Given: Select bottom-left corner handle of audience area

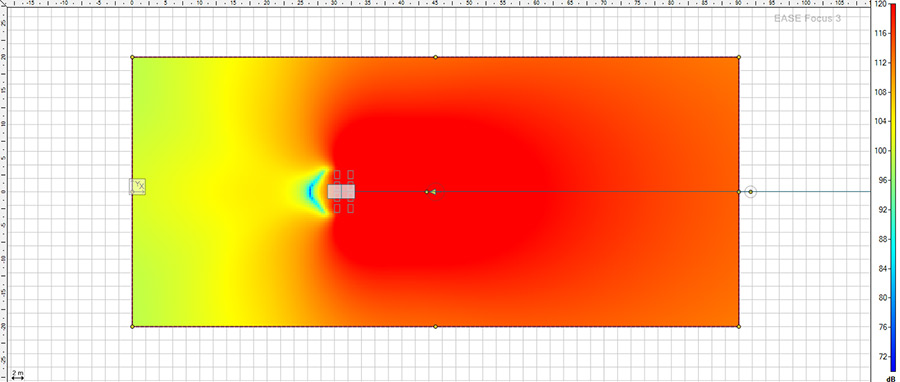Looking at the screenshot, I should (x=132, y=326).
